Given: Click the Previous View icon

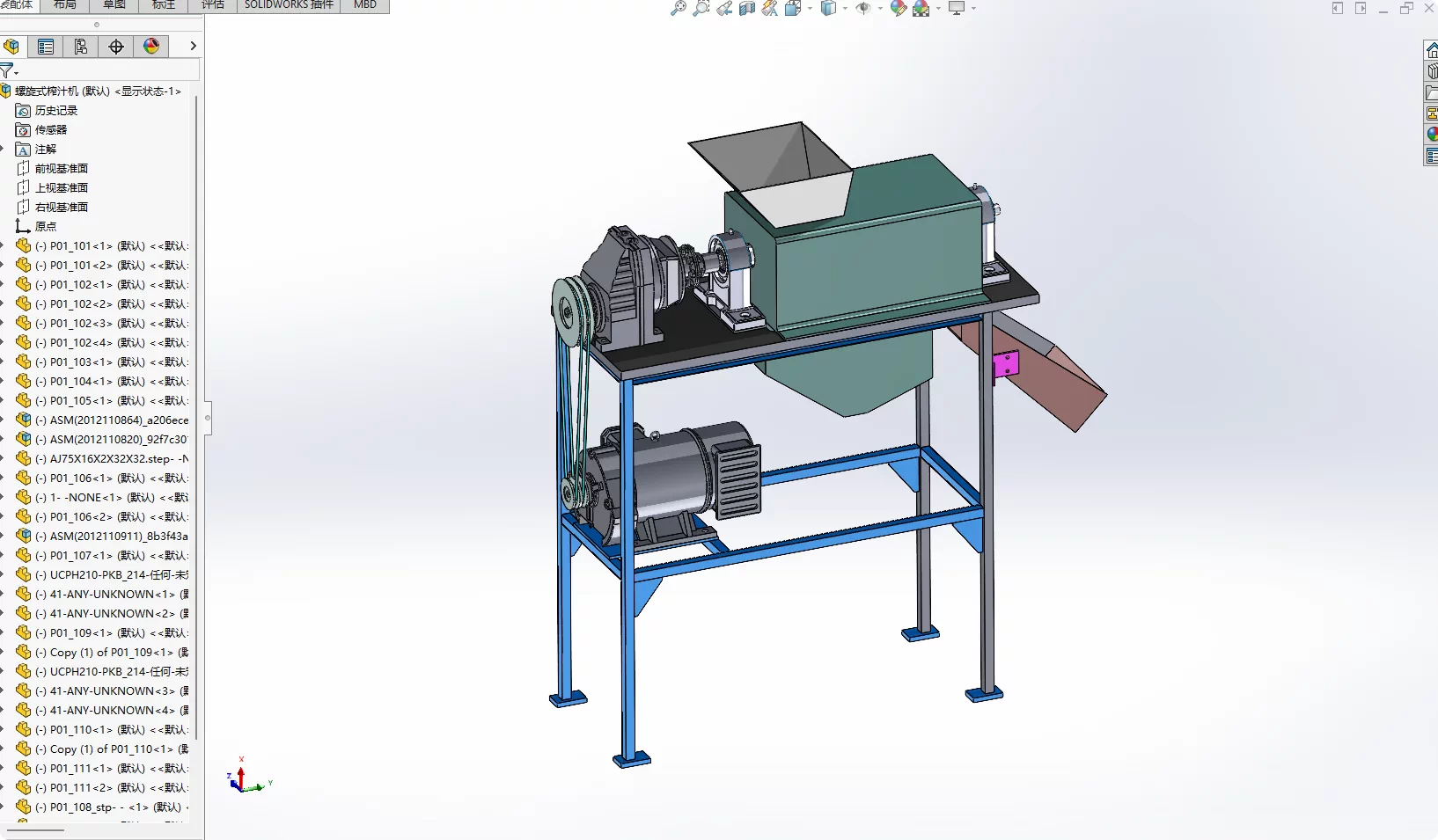Looking at the screenshot, I should point(724,8).
